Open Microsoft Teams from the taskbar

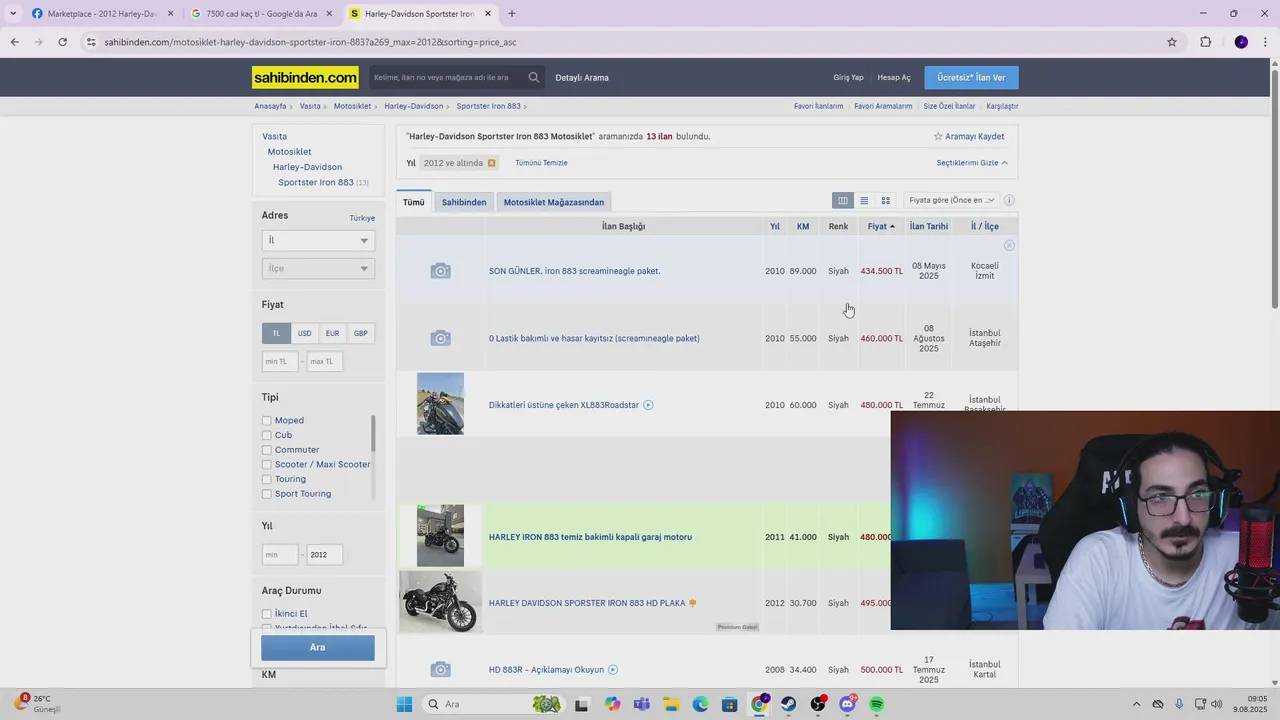(642, 704)
